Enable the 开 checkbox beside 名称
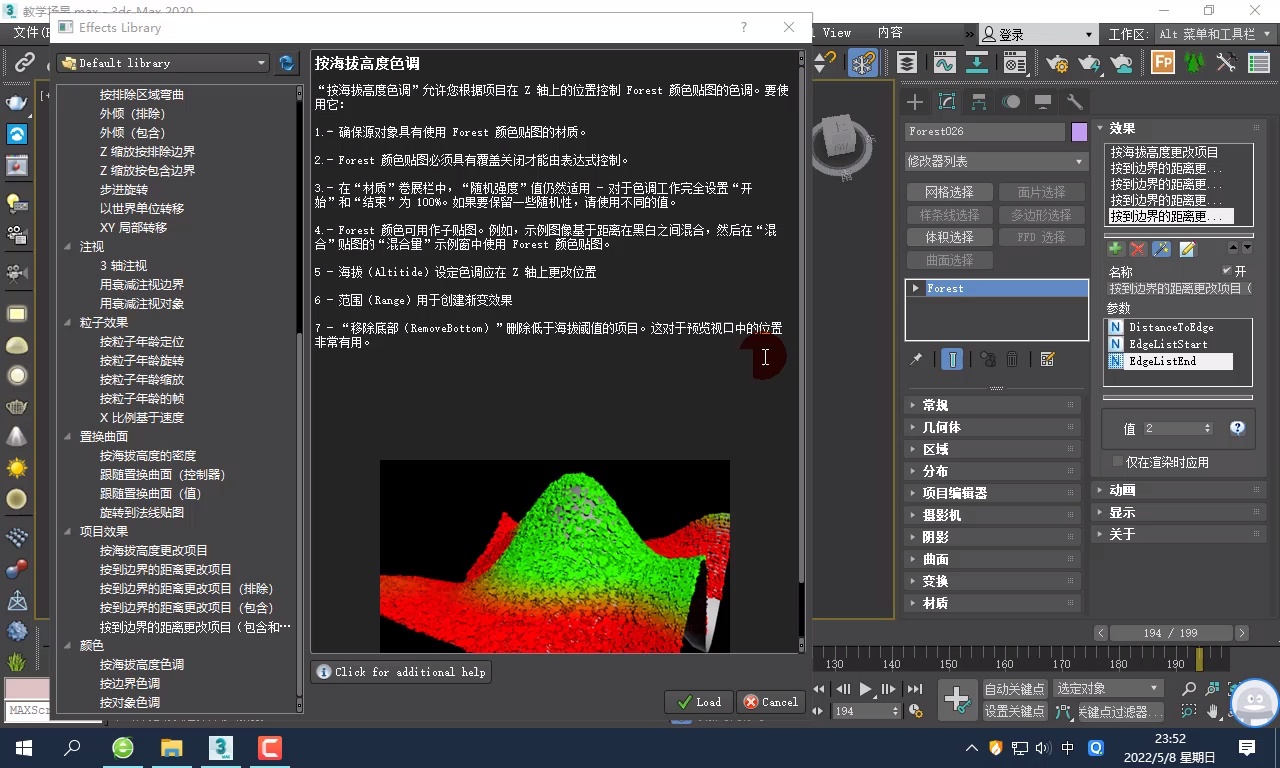The width and height of the screenshot is (1280, 768). [x=1227, y=271]
